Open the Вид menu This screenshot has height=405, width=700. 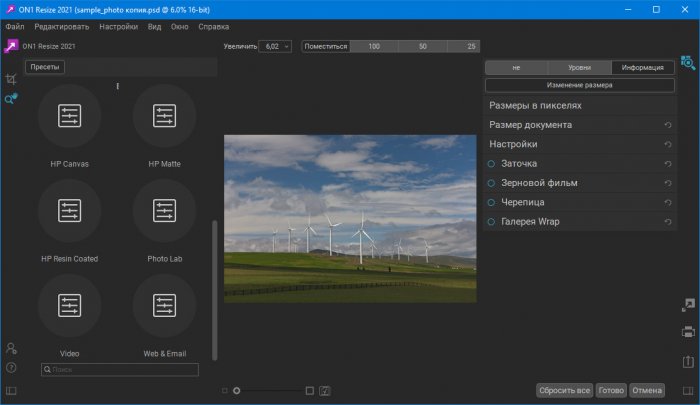(154, 27)
